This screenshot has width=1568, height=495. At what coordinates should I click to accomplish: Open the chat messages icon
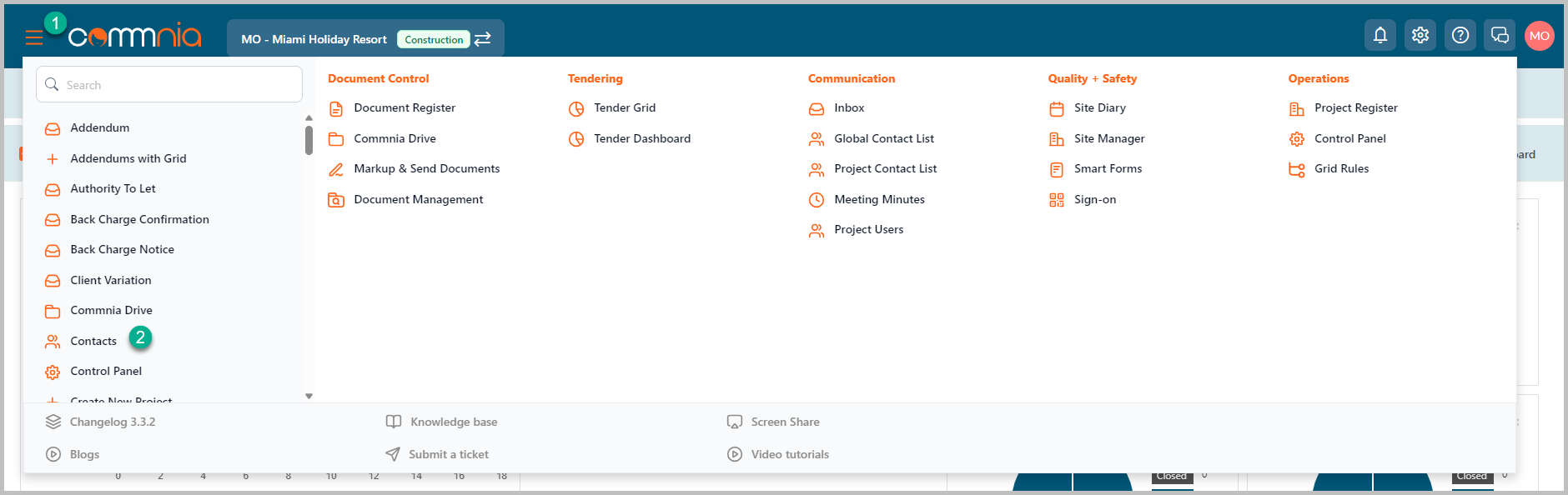coord(1500,35)
